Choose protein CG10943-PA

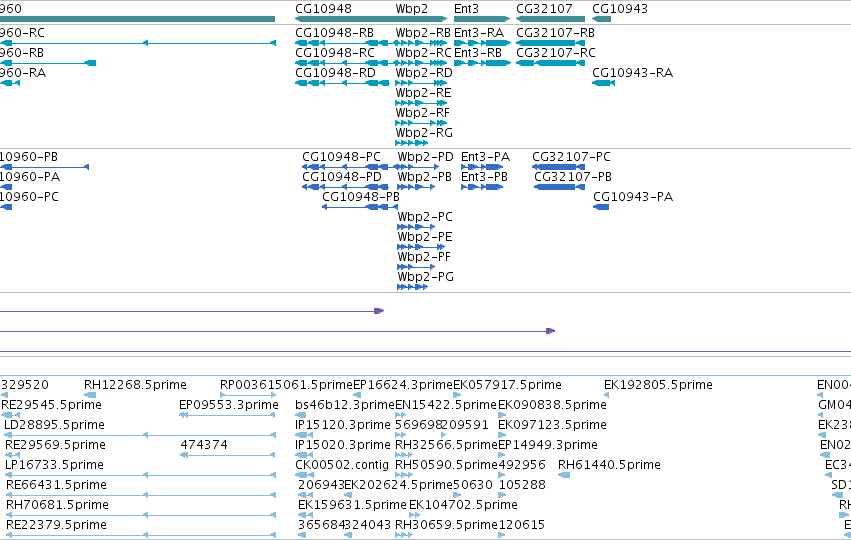tap(633, 197)
